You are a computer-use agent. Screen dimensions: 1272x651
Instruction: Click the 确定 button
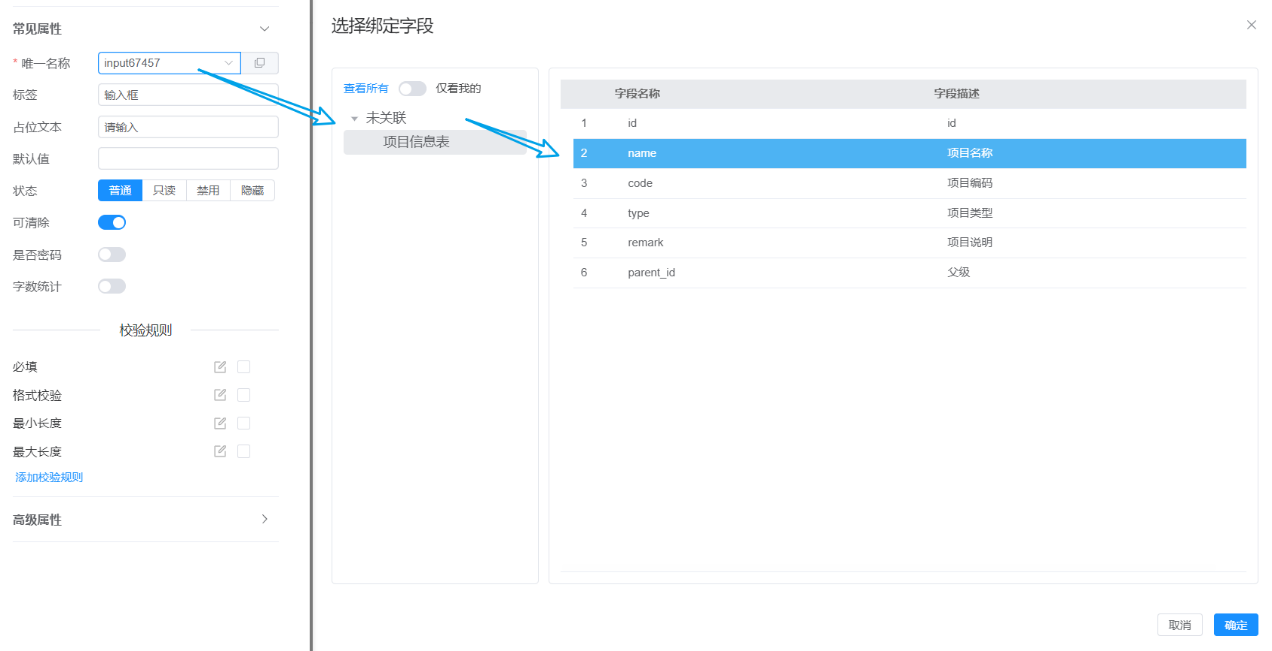click(x=1235, y=625)
